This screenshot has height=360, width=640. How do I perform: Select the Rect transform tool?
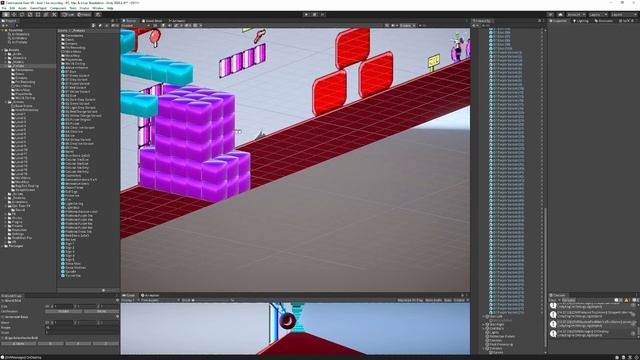[x=38, y=14]
